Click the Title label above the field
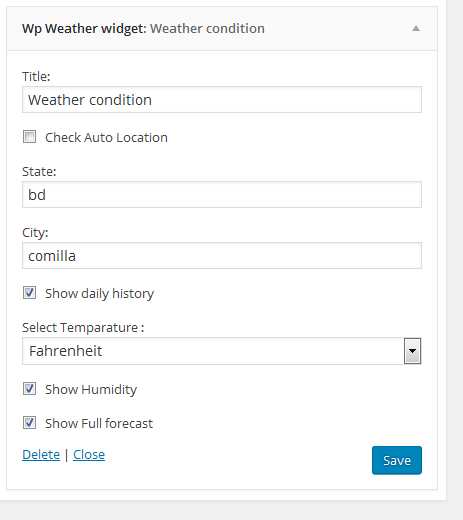 (x=36, y=77)
